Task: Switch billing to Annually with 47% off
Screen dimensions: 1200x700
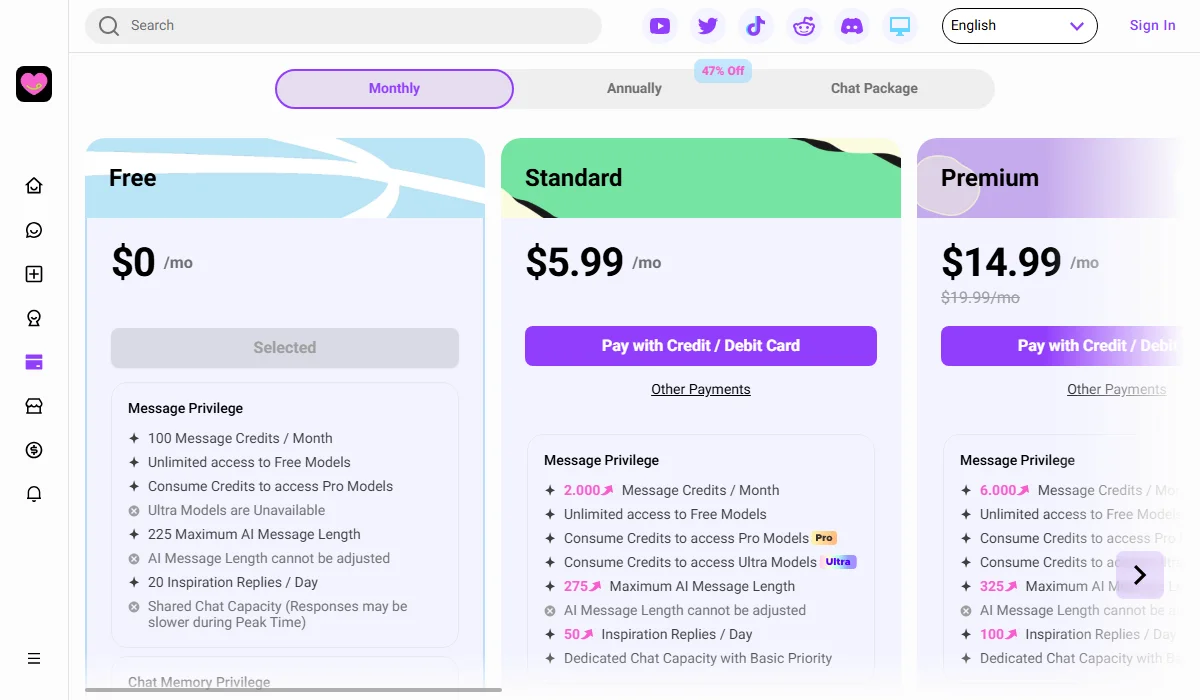Action: 633,88
